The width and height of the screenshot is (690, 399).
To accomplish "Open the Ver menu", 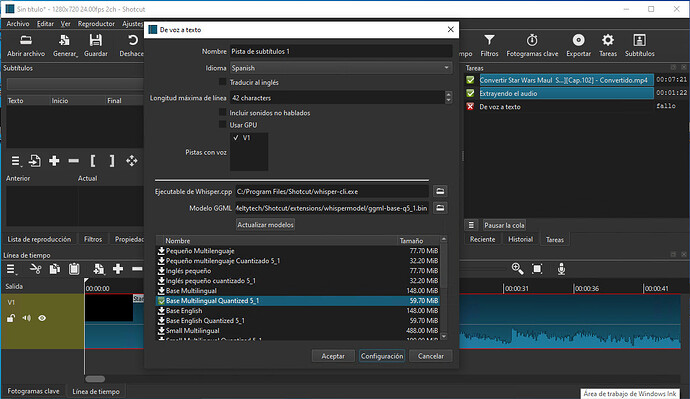I will [x=66, y=24].
